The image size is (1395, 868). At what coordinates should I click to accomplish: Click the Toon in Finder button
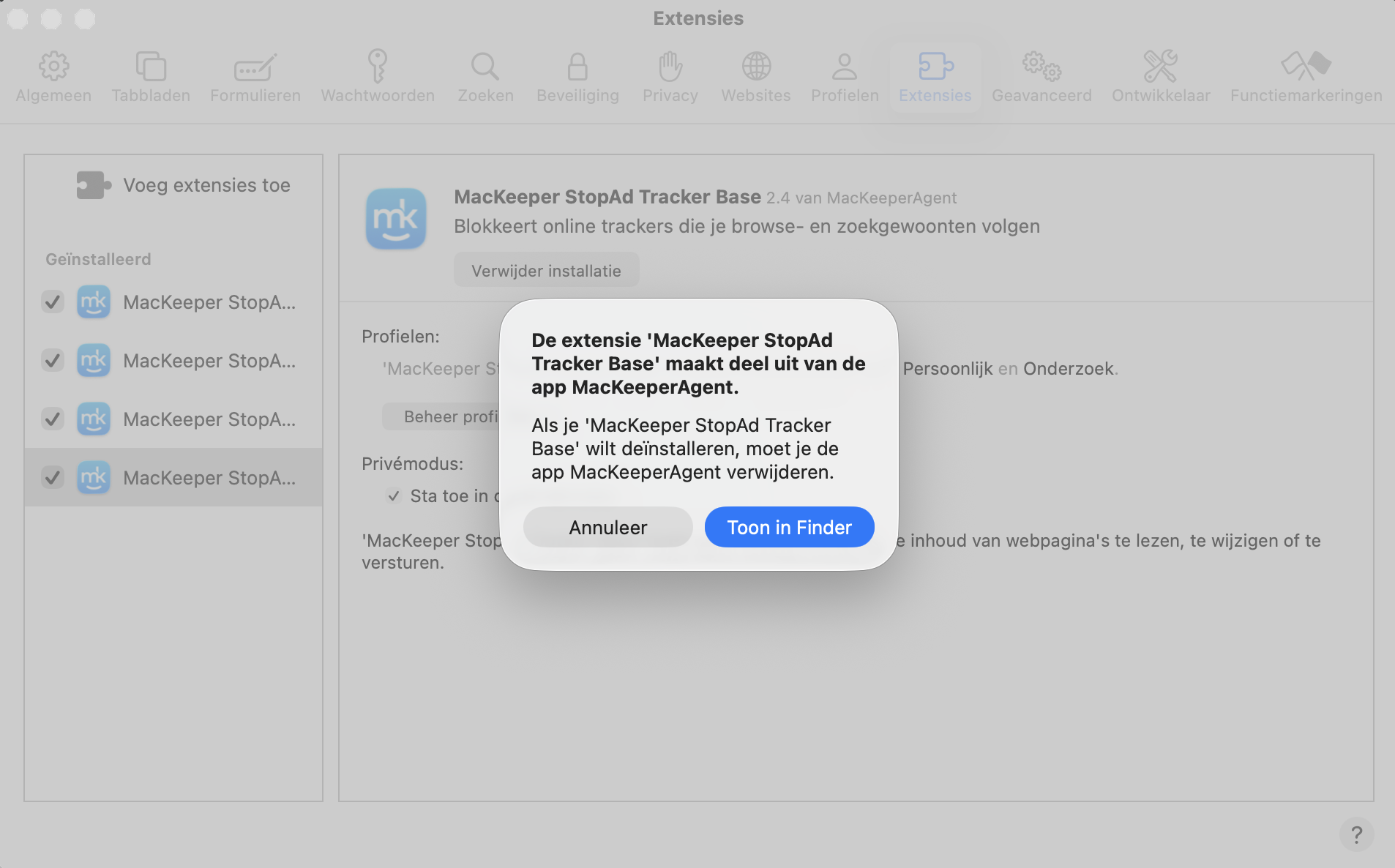[788, 527]
